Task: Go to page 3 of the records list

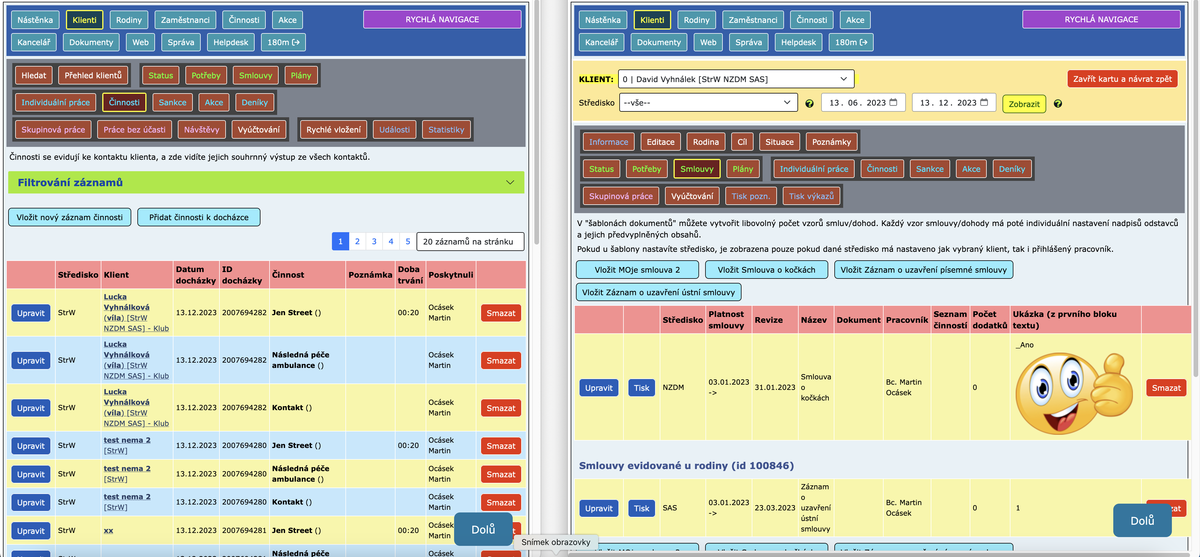Action: [x=374, y=241]
